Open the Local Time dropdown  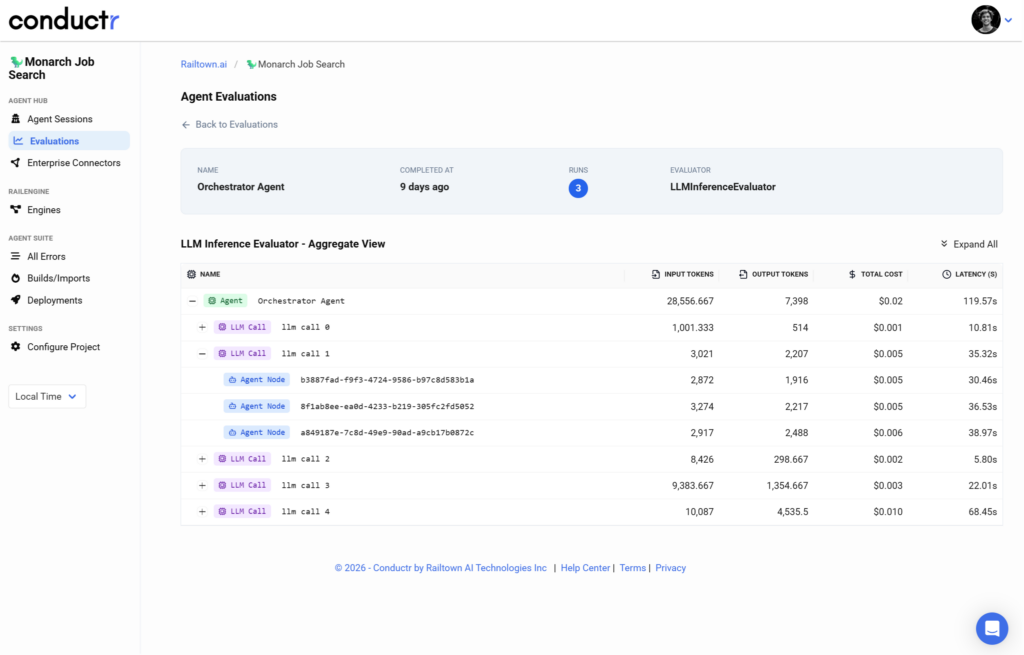[47, 397]
